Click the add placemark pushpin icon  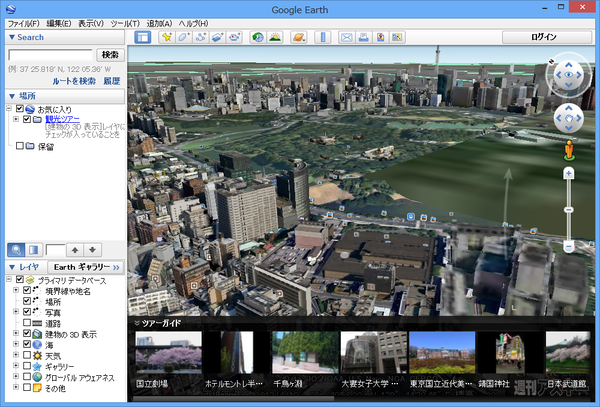pos(165,37)
